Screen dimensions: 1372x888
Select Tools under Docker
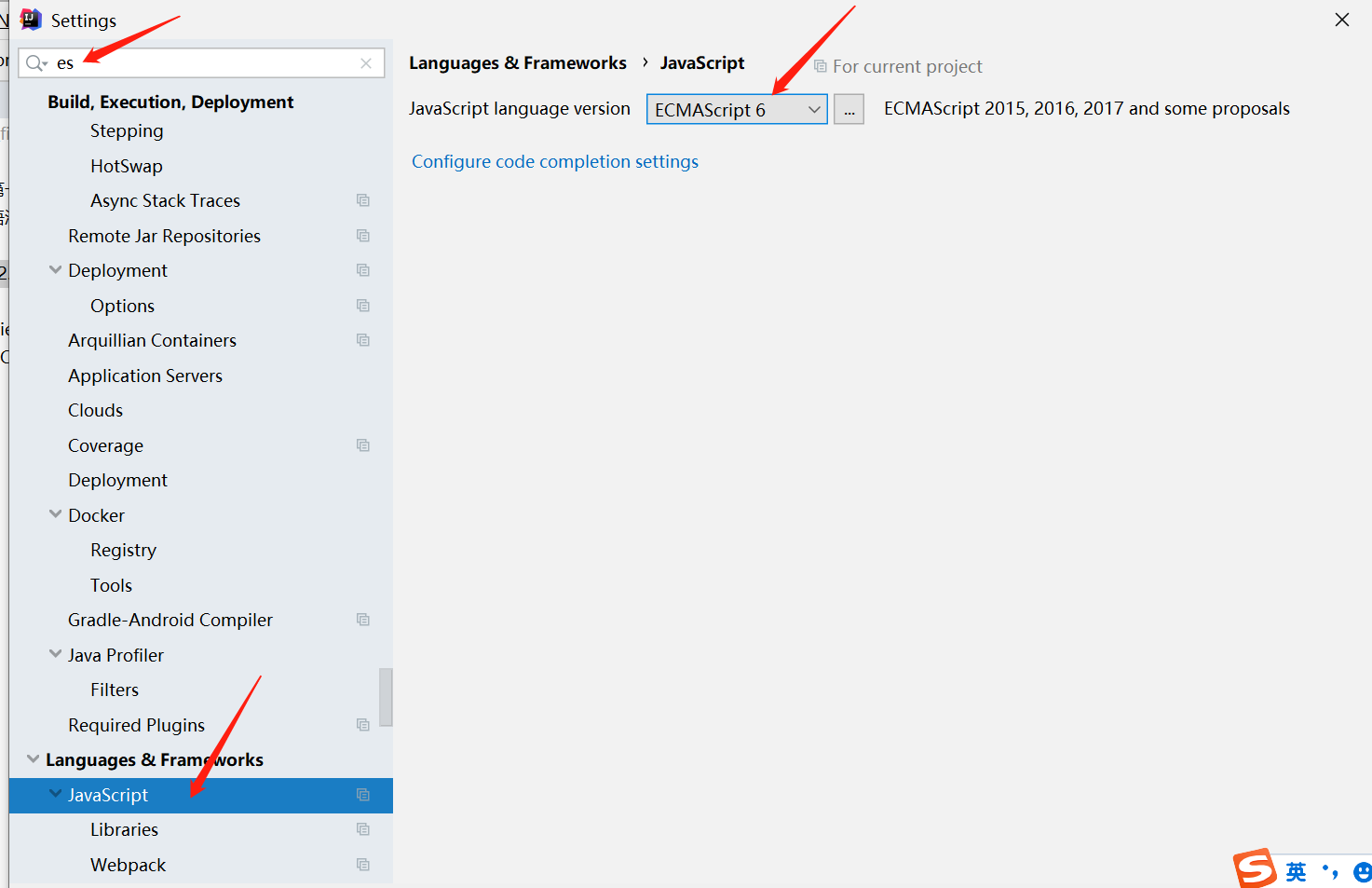(111, 585)
